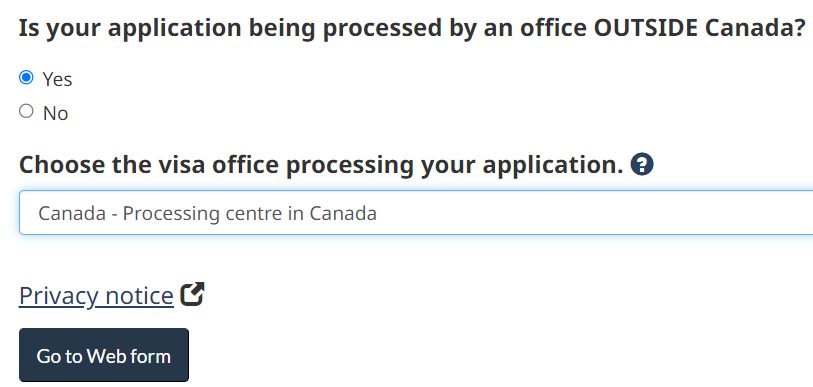Open the Privacy notice link
Image resolution: width=813 pixels, height=387 pixels.
coord(96,296)
